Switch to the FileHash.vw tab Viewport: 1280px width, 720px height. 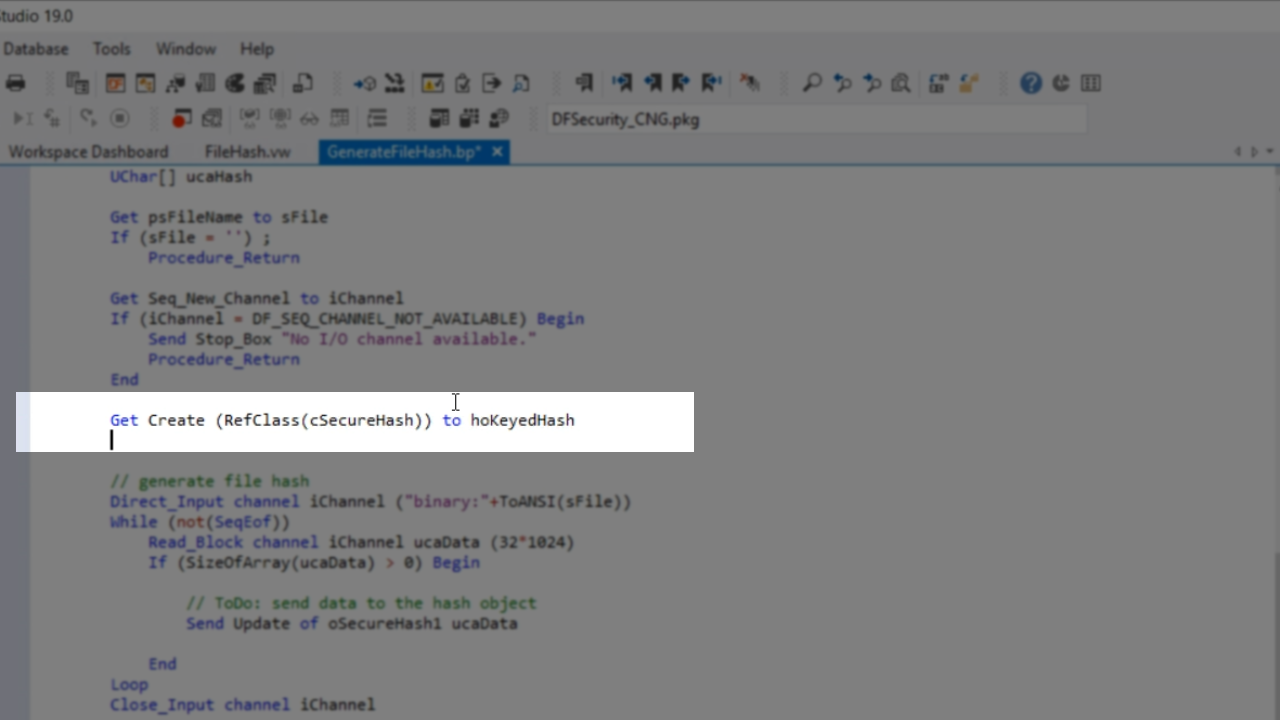tap(247, 152)
